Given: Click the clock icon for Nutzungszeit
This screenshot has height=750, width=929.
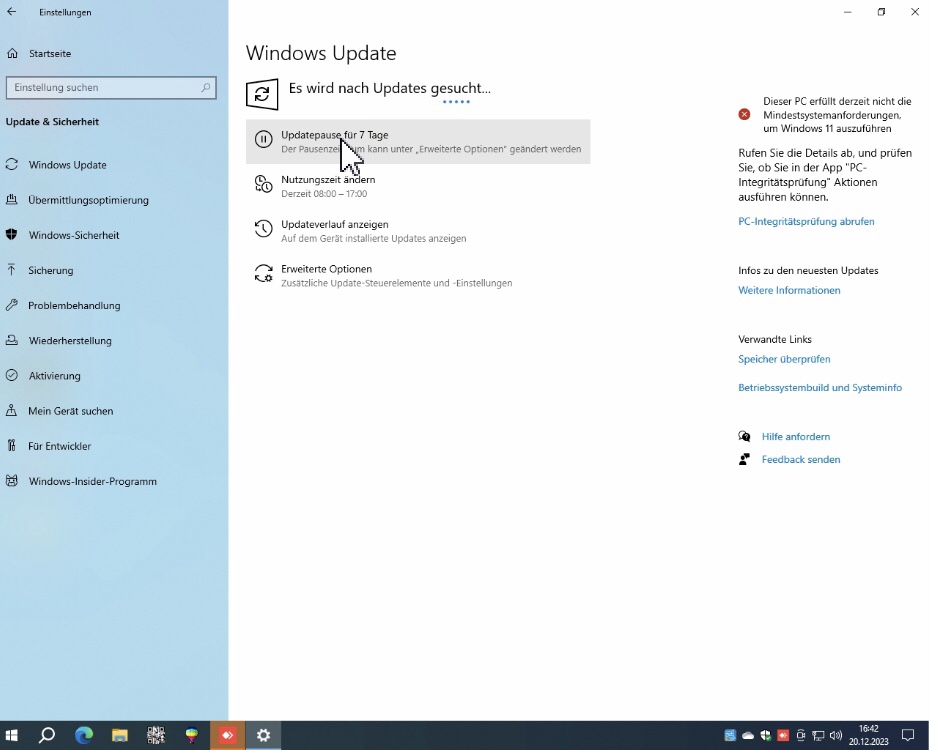Looking at the screenshot, I should pos(264,184).
